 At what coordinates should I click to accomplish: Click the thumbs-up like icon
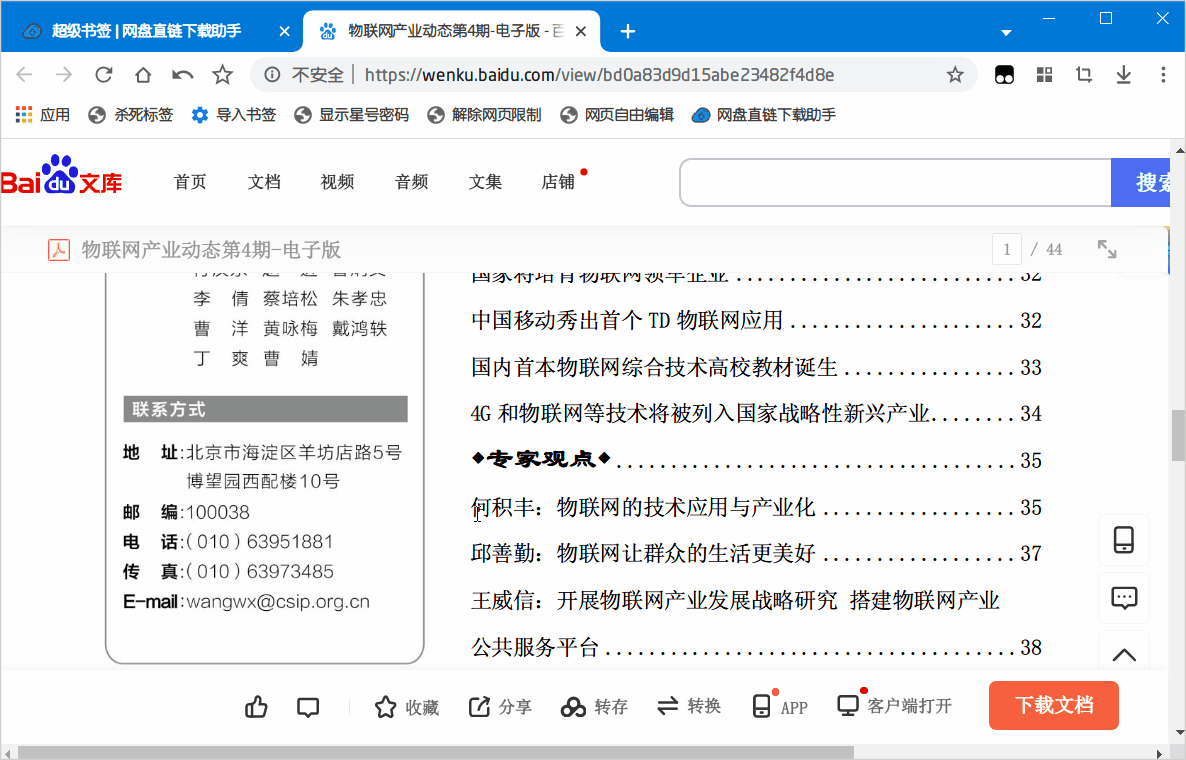pyautogui.click(x=256, y=706)
